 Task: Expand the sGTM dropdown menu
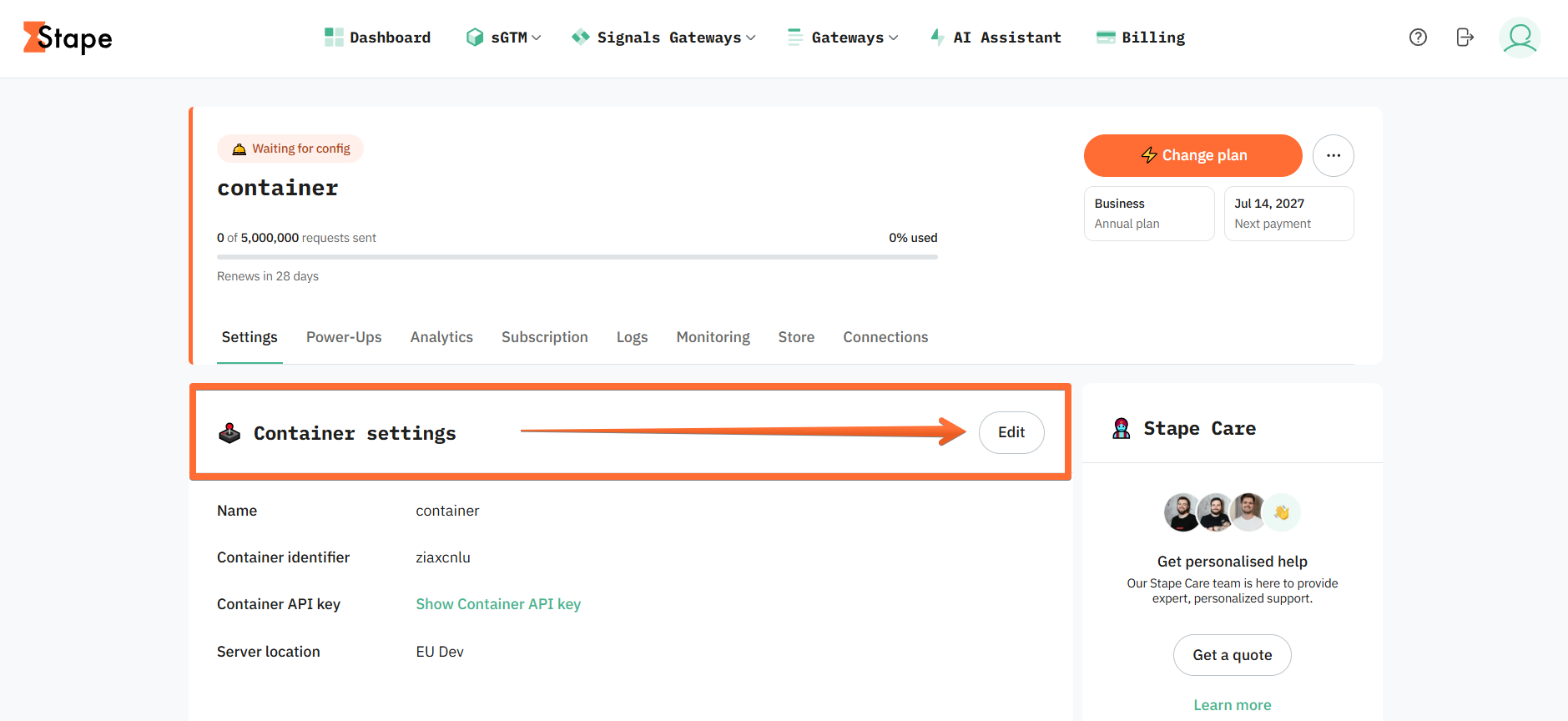504,38
